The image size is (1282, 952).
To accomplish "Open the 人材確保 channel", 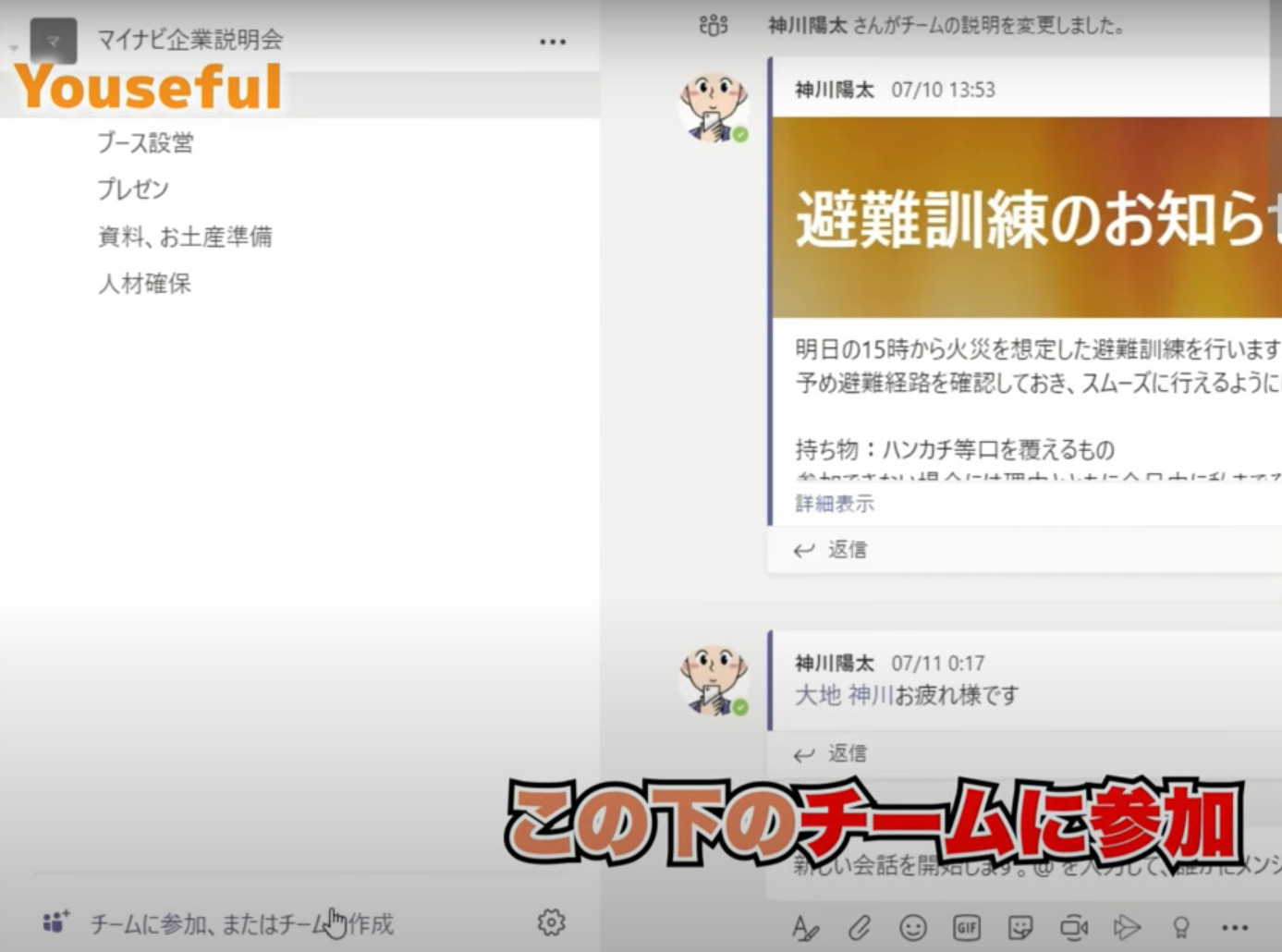I will point(144,283).
